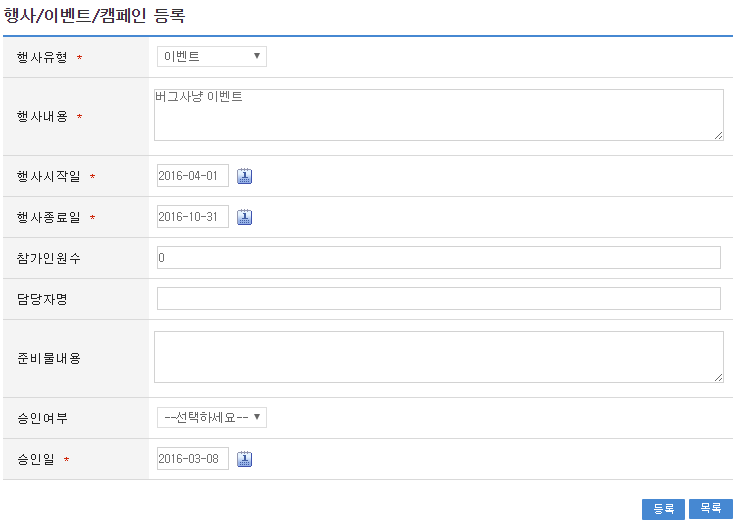Screen dimensions: 740x529
Task: Click the 담당자명 field label
Action: (42, 299)
